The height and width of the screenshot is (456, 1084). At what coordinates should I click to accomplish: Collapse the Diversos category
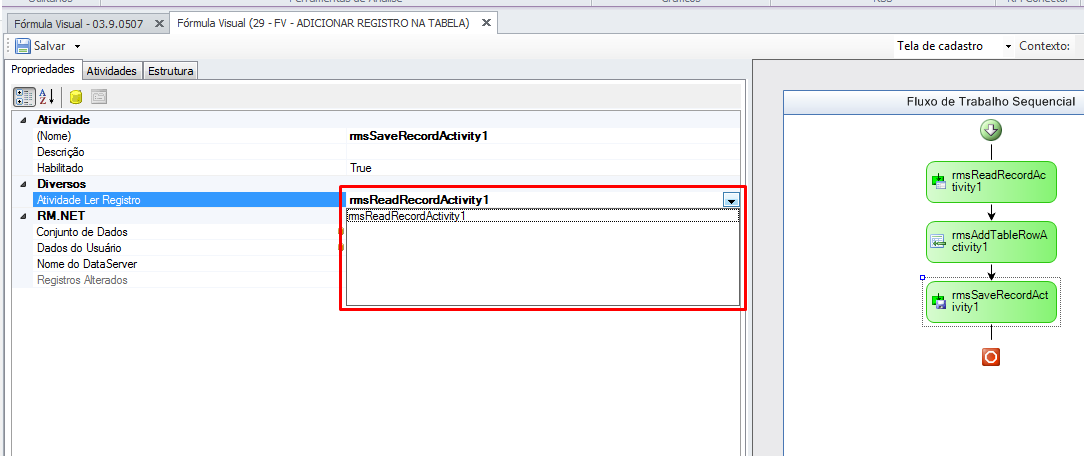point(24,184)
